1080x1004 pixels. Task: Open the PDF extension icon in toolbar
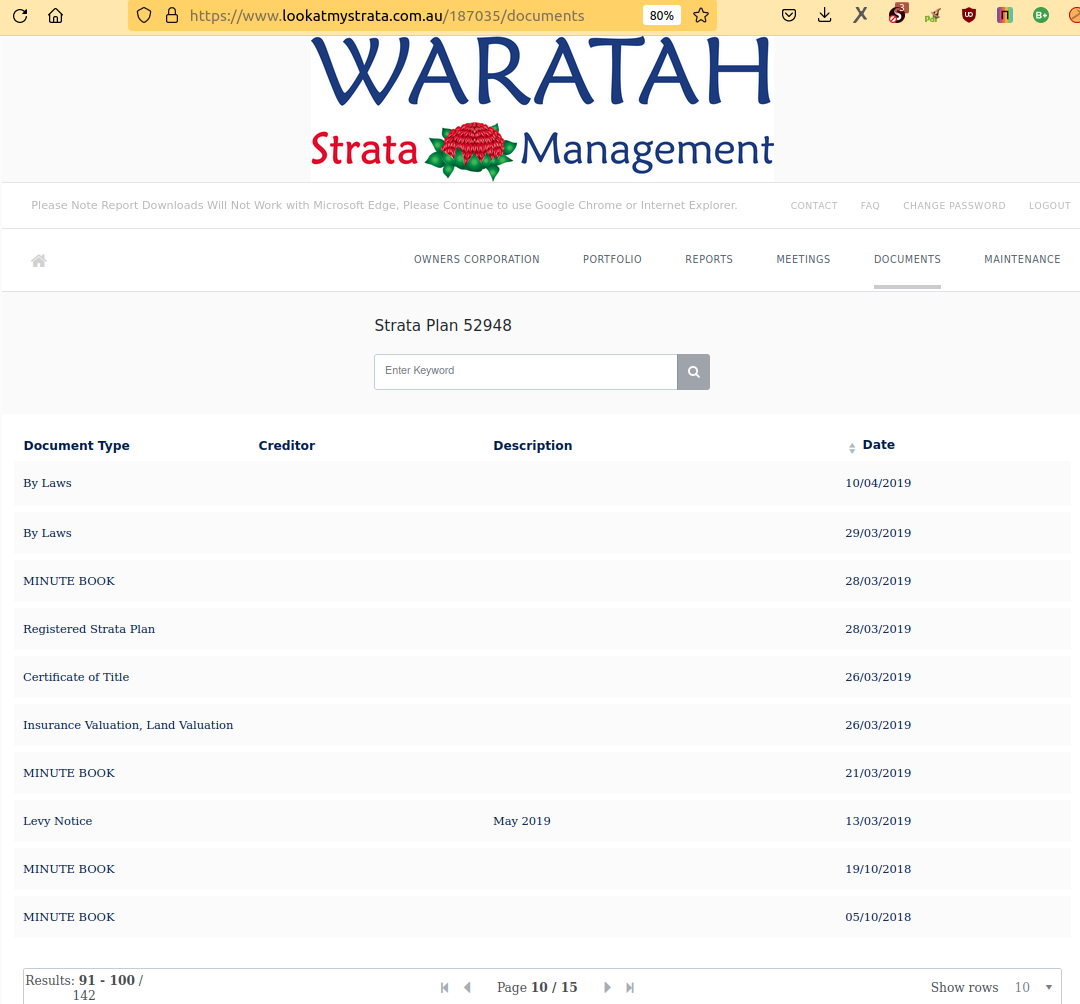point(933,15)
